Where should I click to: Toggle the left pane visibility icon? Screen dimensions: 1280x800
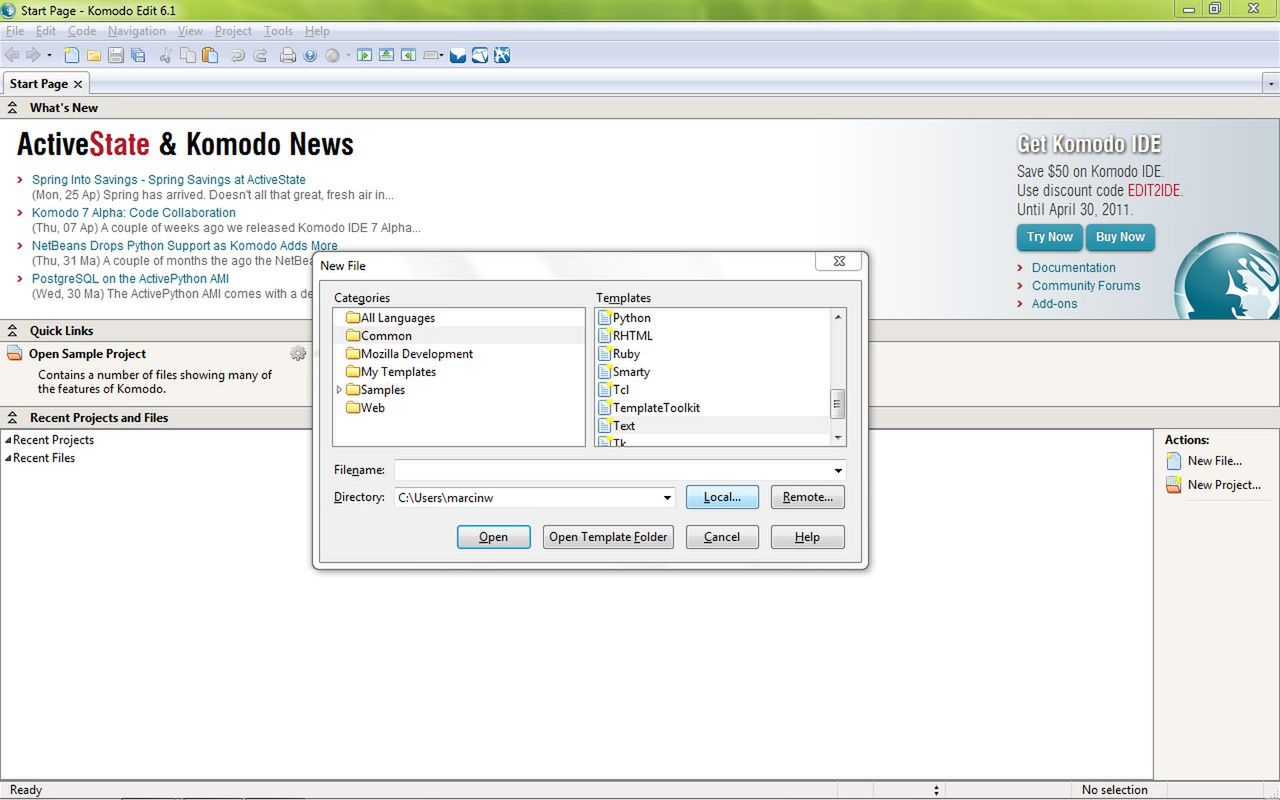(364, 56)
